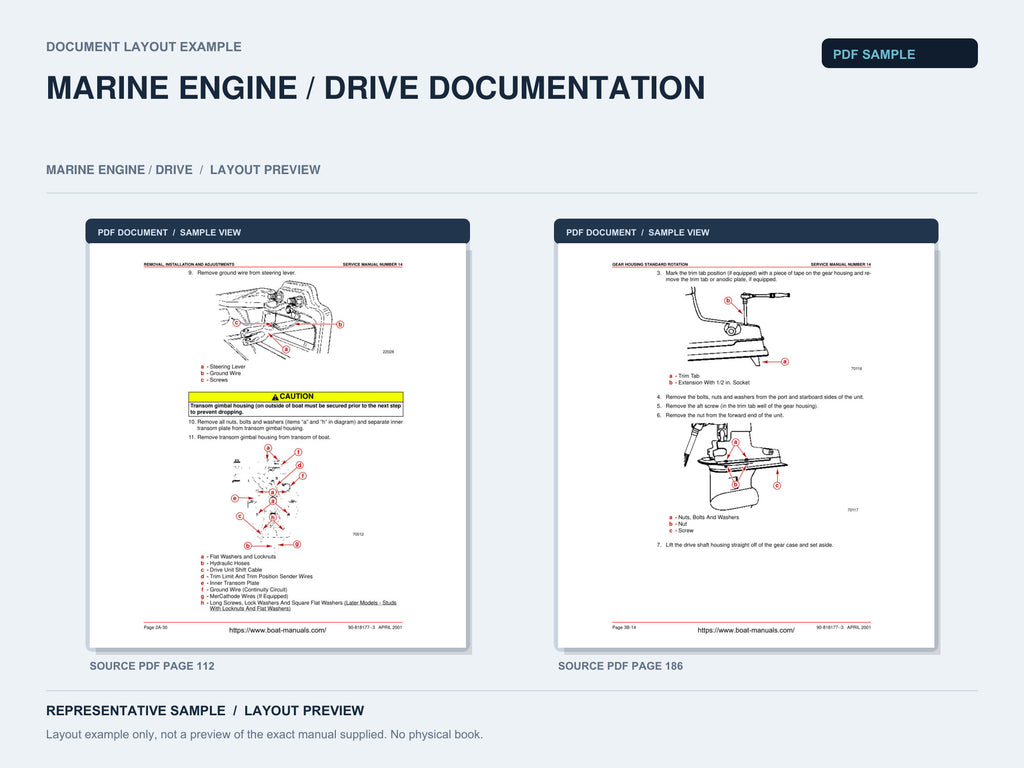Image resolution: width=1024 pixels, height=768 pixels.
Task: Click '90-818177--3 APRIL 2001' on page 186
Action: [843, 627]
